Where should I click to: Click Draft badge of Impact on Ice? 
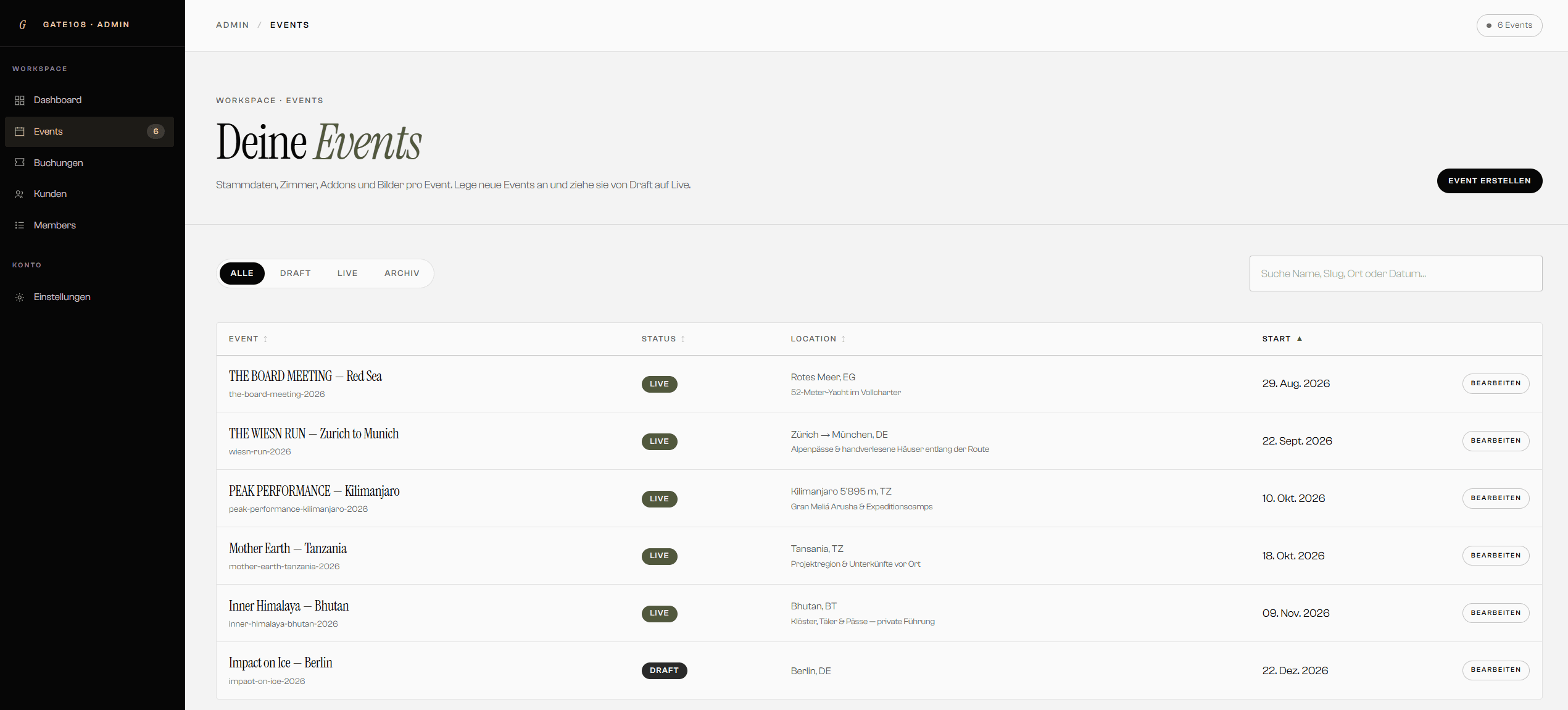(665, 670)
